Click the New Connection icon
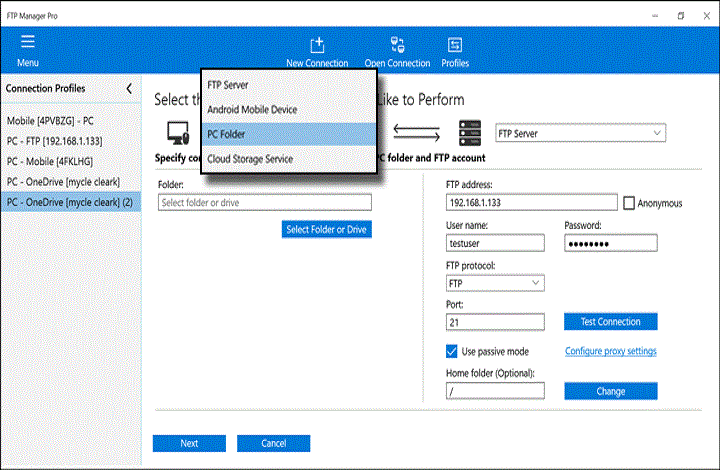Screen dimensions: 720x470 tap(317, 45)
